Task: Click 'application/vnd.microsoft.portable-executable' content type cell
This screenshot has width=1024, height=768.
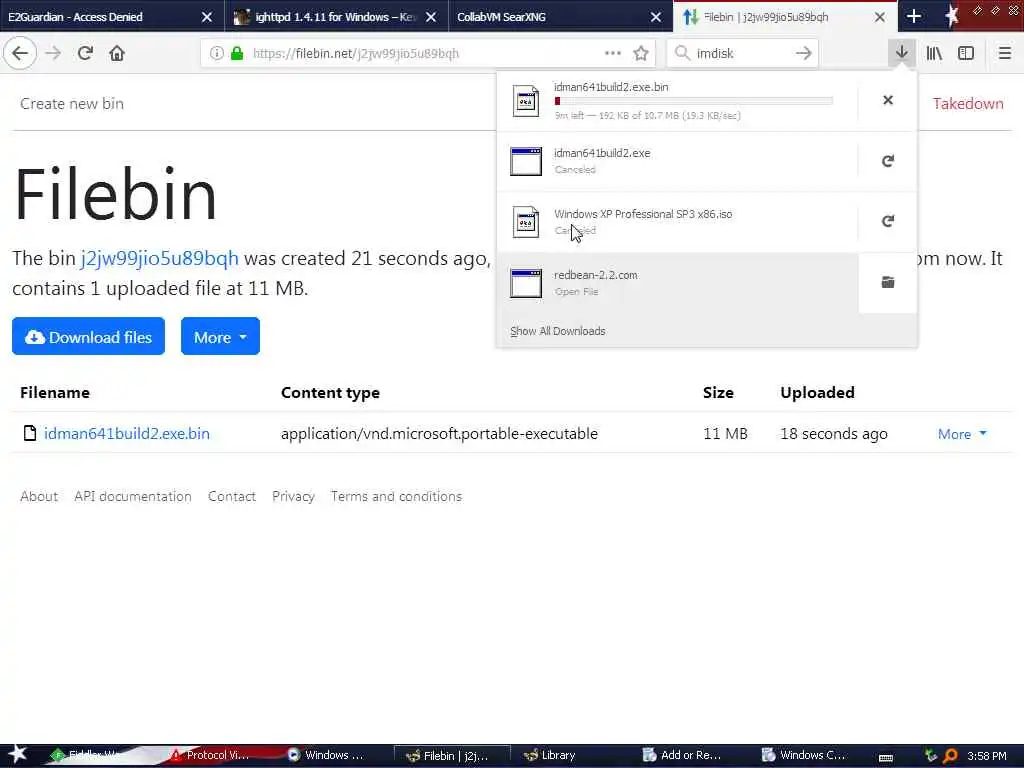Action: 440,434
